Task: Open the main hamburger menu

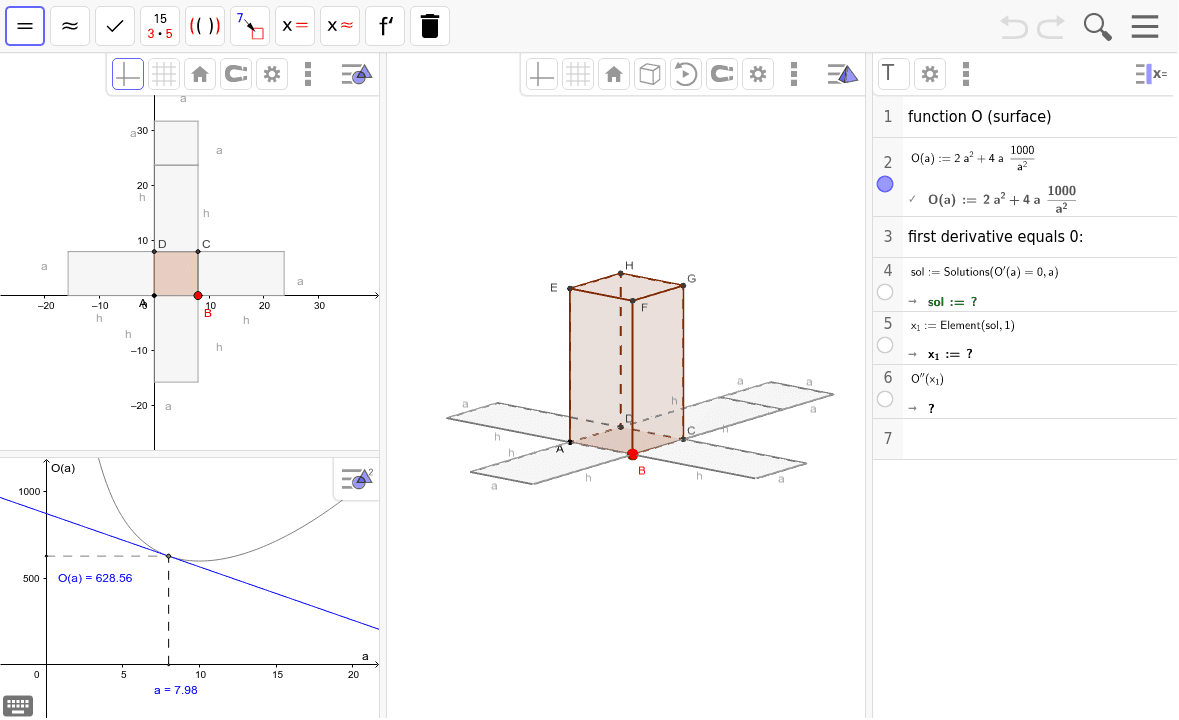Action: pyautogui.click(x=1144, y=26)
